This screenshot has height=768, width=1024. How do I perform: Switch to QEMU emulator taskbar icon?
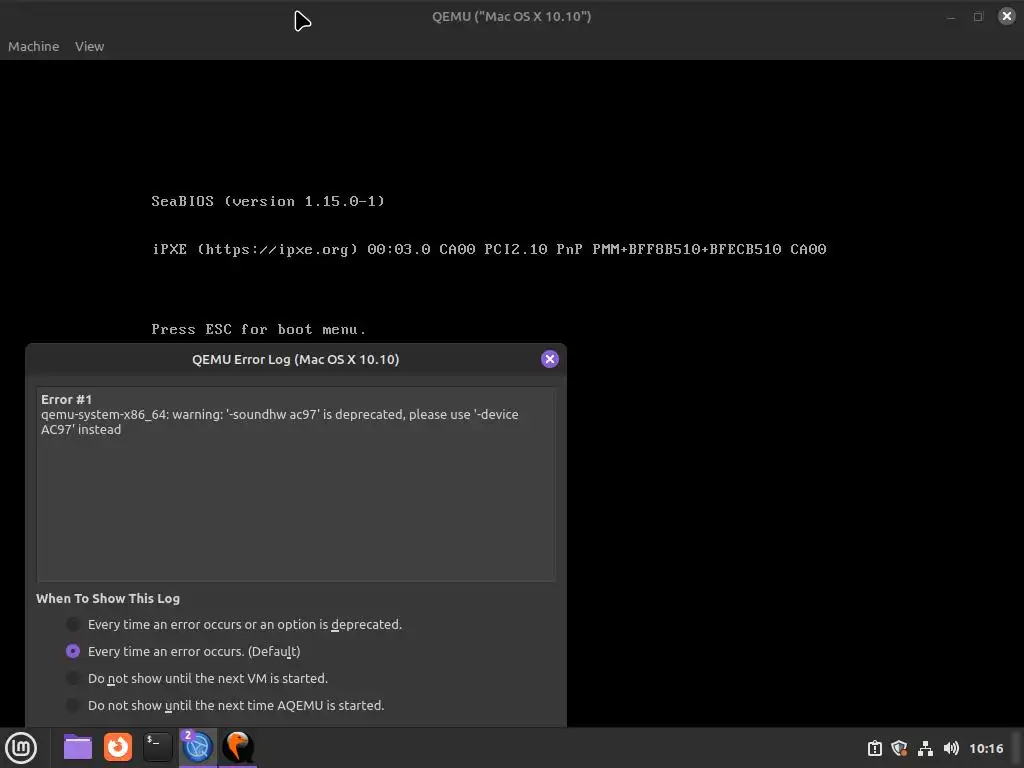point(238,748)
